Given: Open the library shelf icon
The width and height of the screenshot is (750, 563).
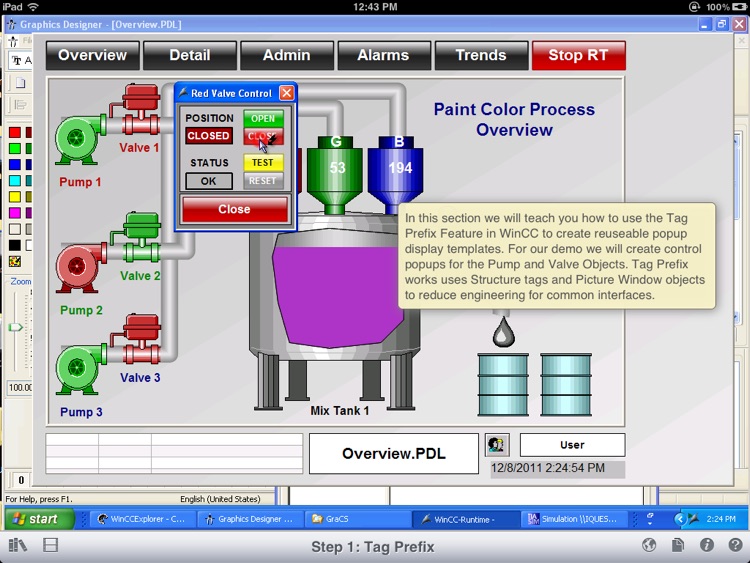Looking at the screenshot, I should click(x=18, y=545).
